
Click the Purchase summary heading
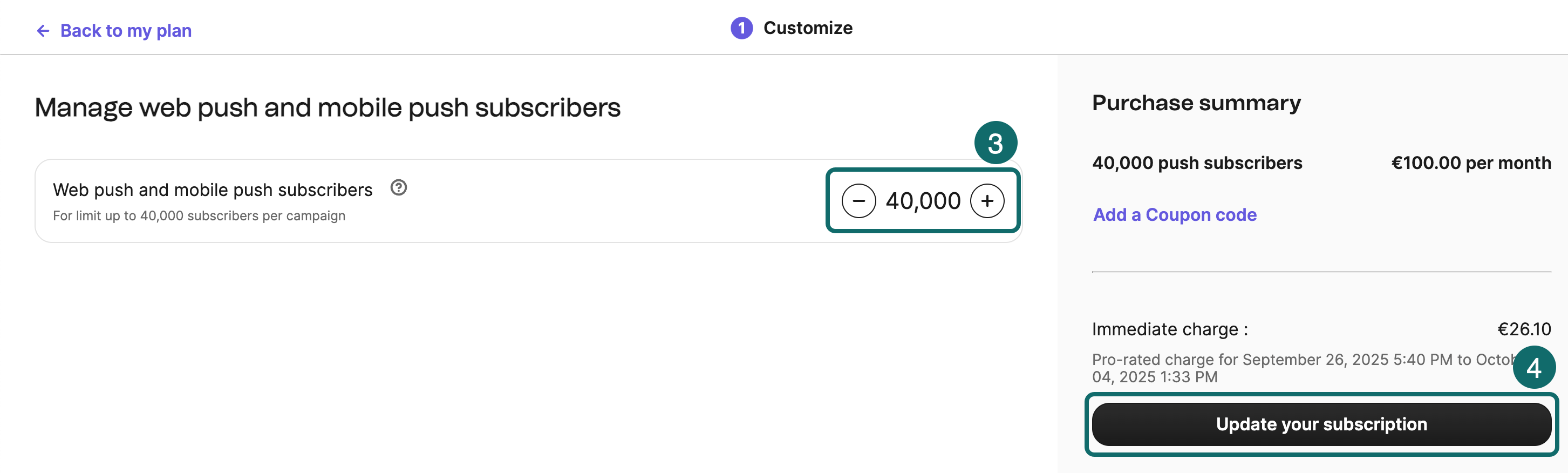(1196, 103)
